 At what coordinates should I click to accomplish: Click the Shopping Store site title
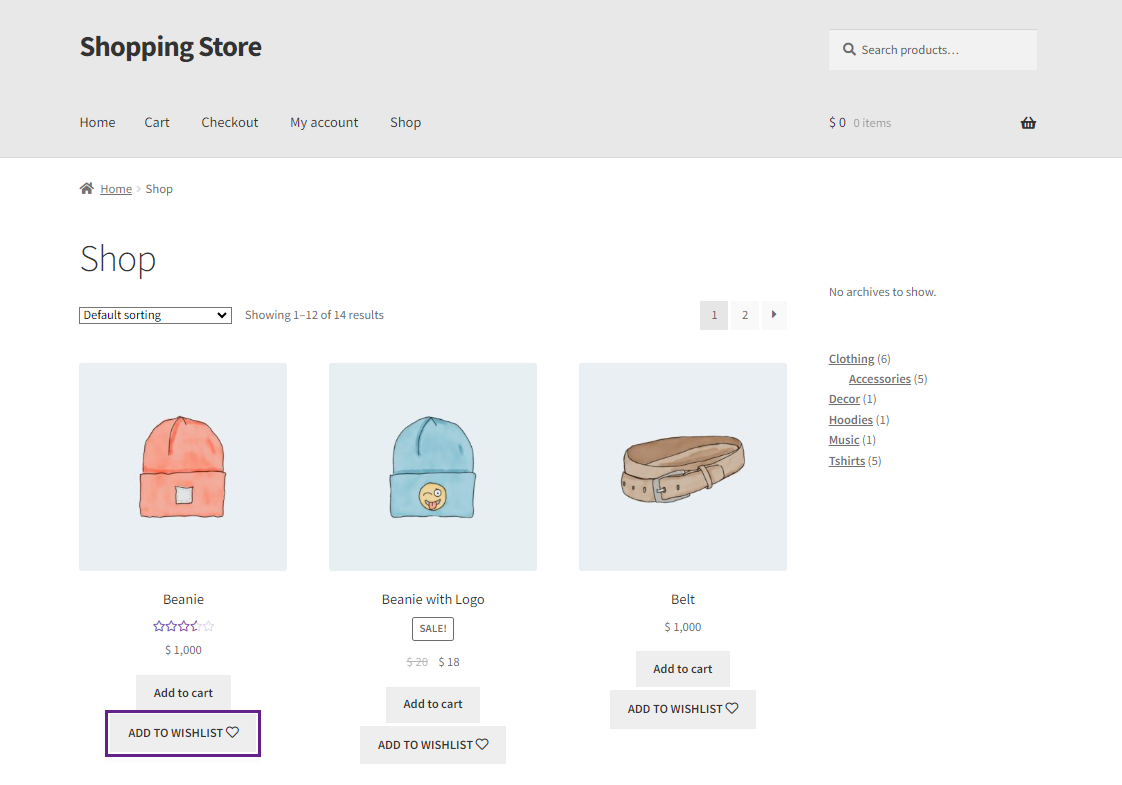click(x=170, y=47)
